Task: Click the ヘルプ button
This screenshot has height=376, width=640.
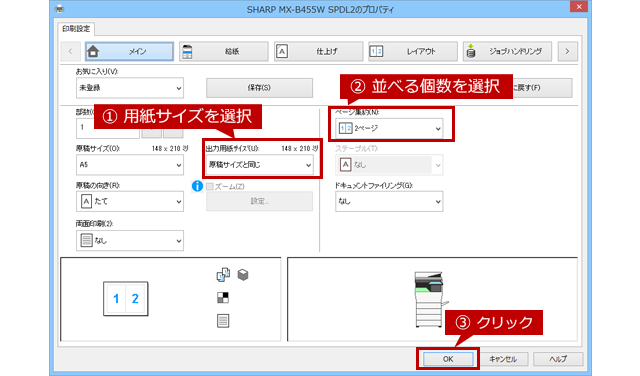Action: [x=558, y=359]
